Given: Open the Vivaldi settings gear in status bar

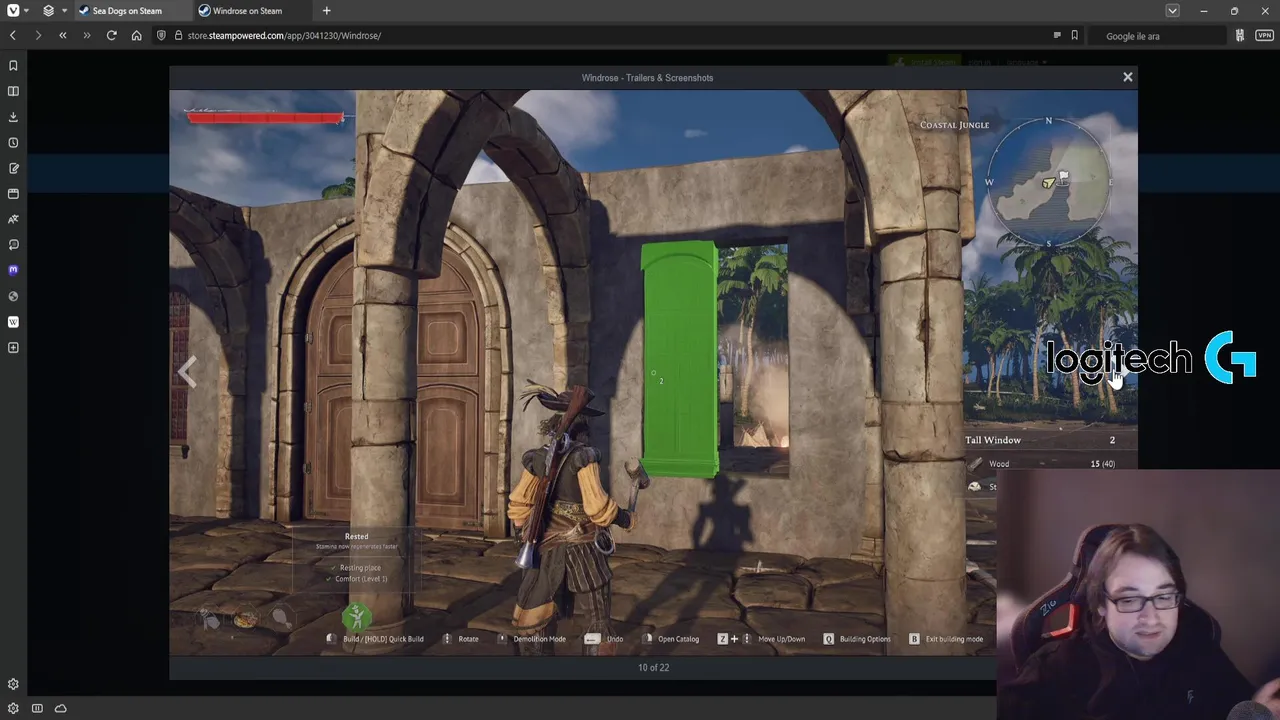Looking at the screenshot, I should pos(13,709).
